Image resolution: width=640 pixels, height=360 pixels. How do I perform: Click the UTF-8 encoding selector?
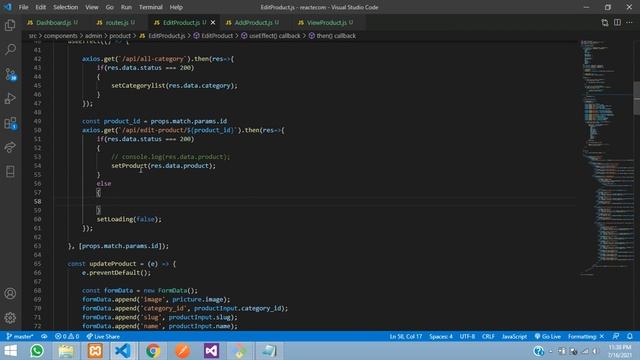point(467,336)
